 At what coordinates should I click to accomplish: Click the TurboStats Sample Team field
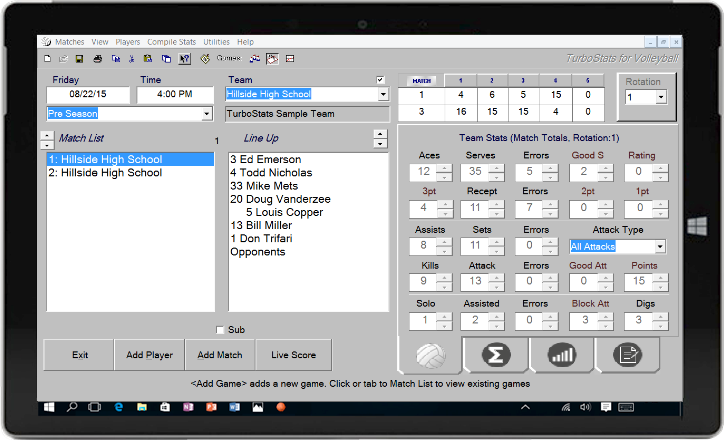[307, 114]
